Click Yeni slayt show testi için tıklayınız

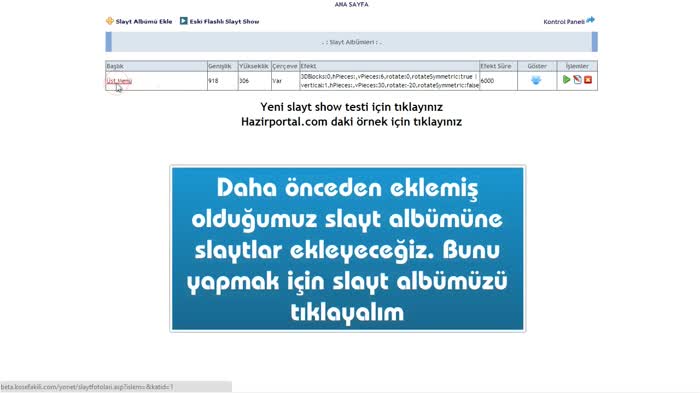tap(351, 107)
